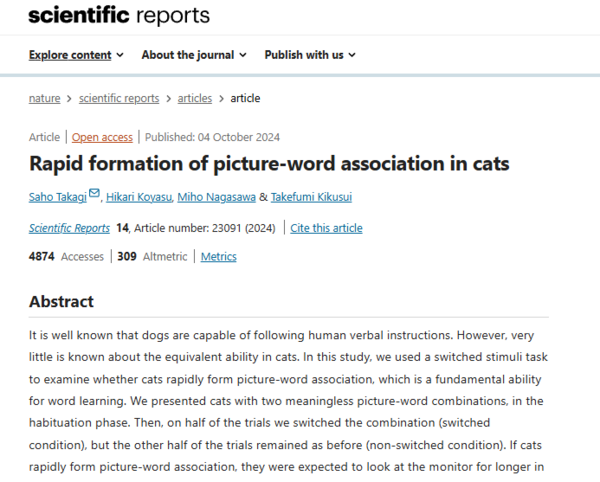Click the Open access link
This screenshot has height=482, width=600.
[104, 137]
